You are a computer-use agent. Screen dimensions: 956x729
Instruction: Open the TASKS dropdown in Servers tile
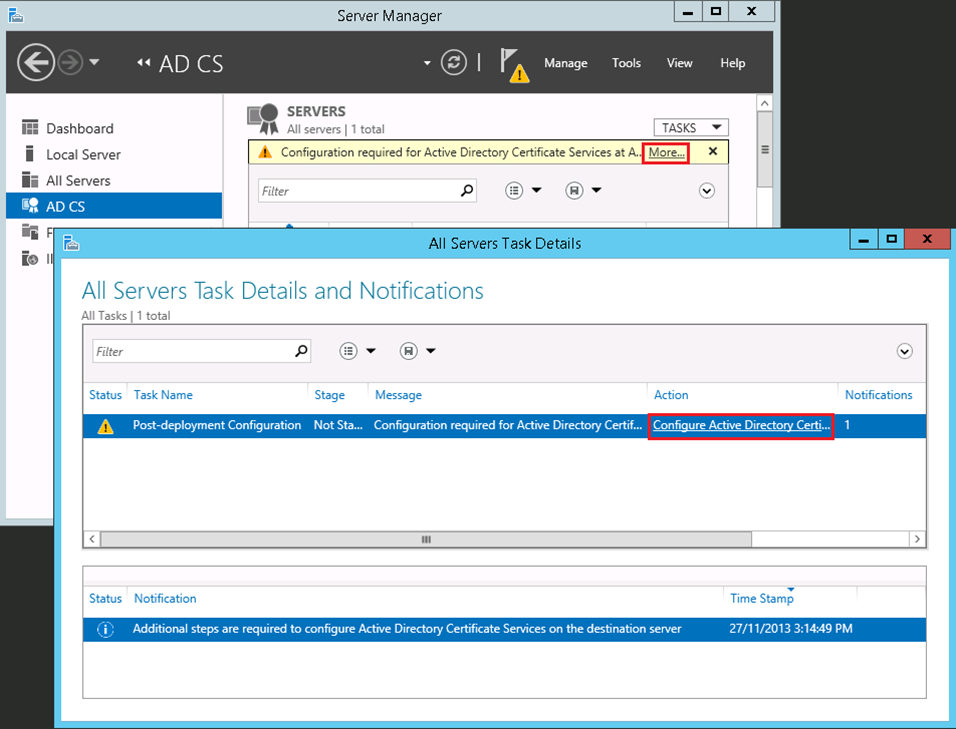(x=691, y=127)
